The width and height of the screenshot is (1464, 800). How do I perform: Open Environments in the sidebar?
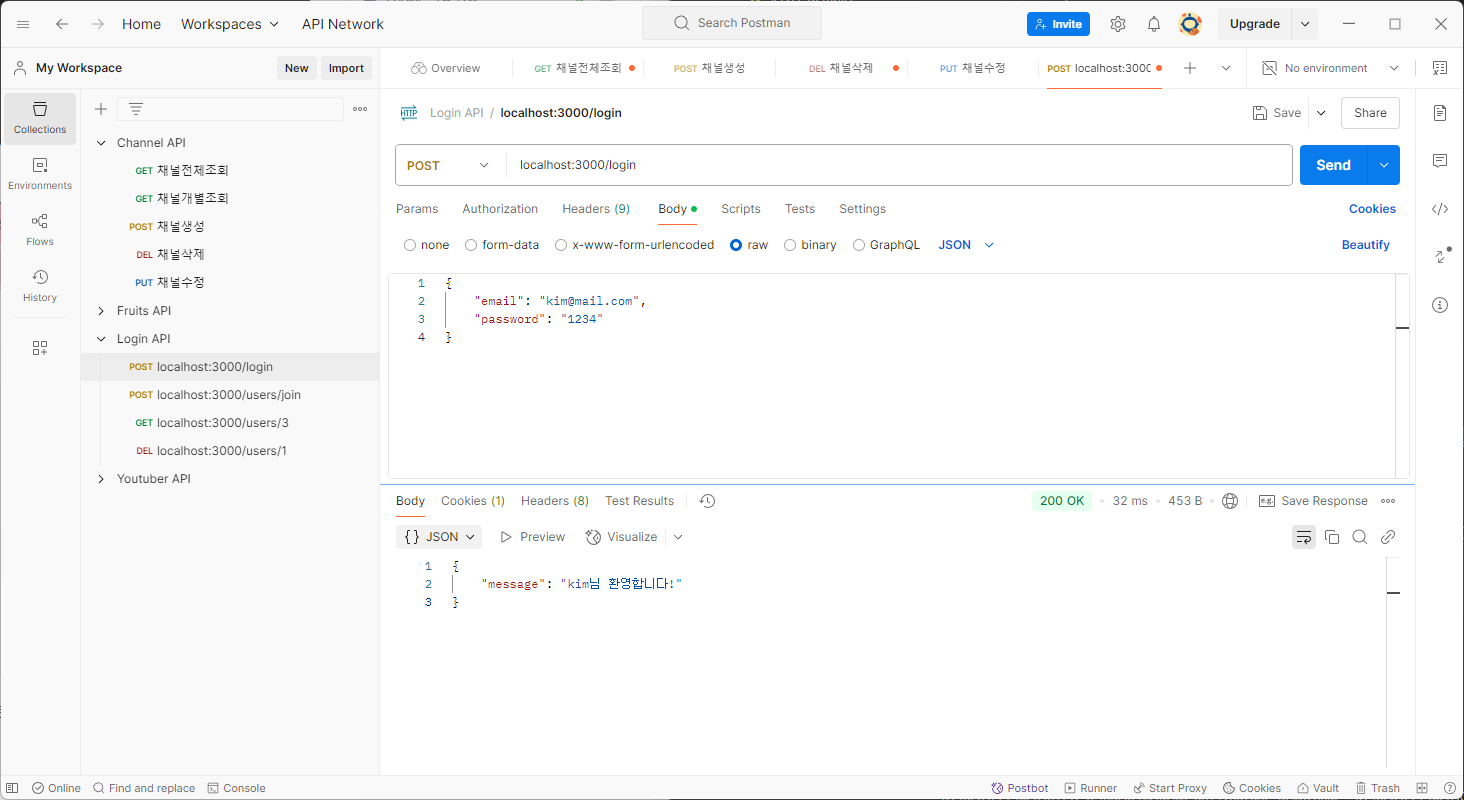(40, 174)
